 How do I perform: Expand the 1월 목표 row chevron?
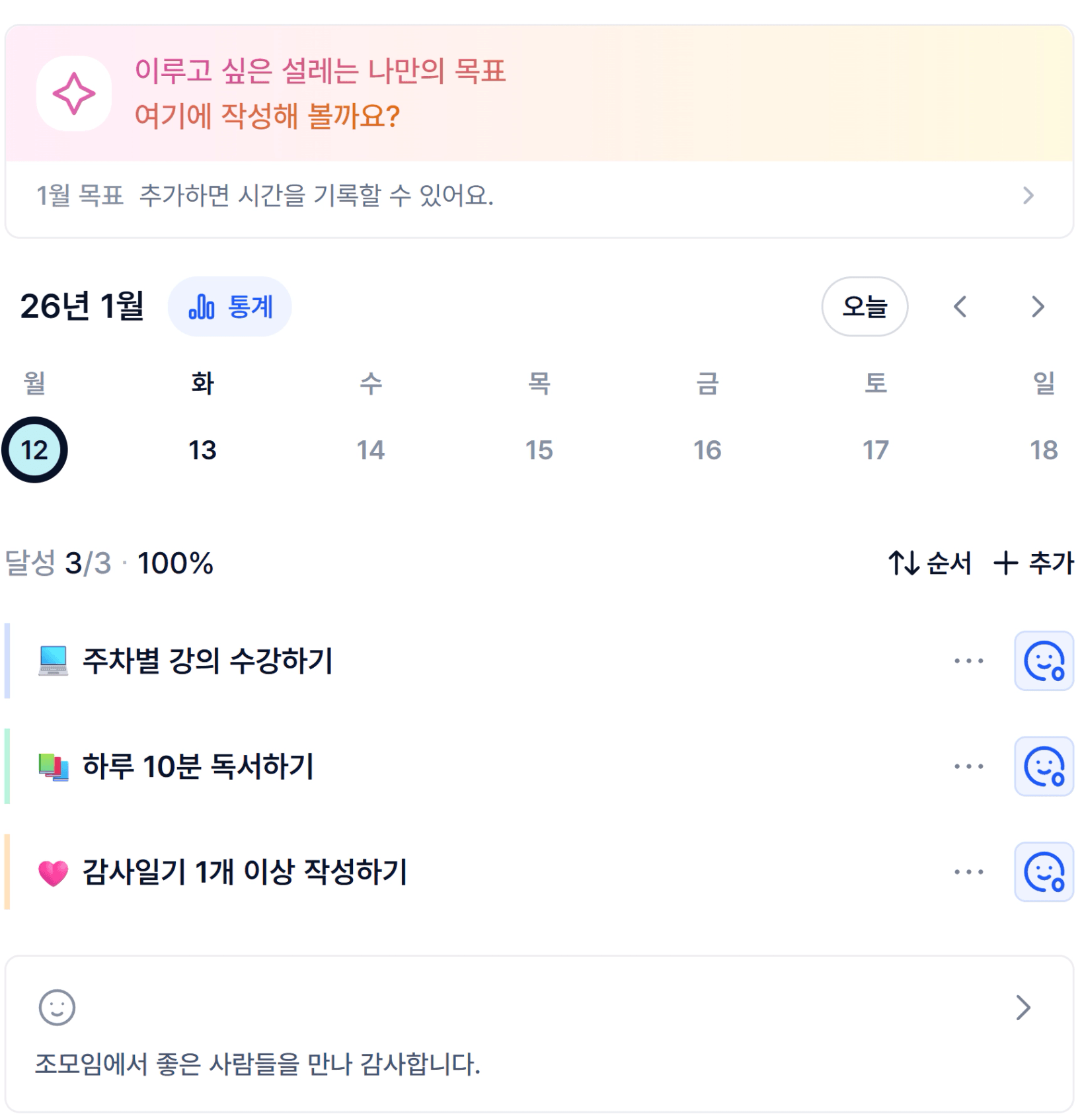pyautogui.click(x=1028, y=196)
